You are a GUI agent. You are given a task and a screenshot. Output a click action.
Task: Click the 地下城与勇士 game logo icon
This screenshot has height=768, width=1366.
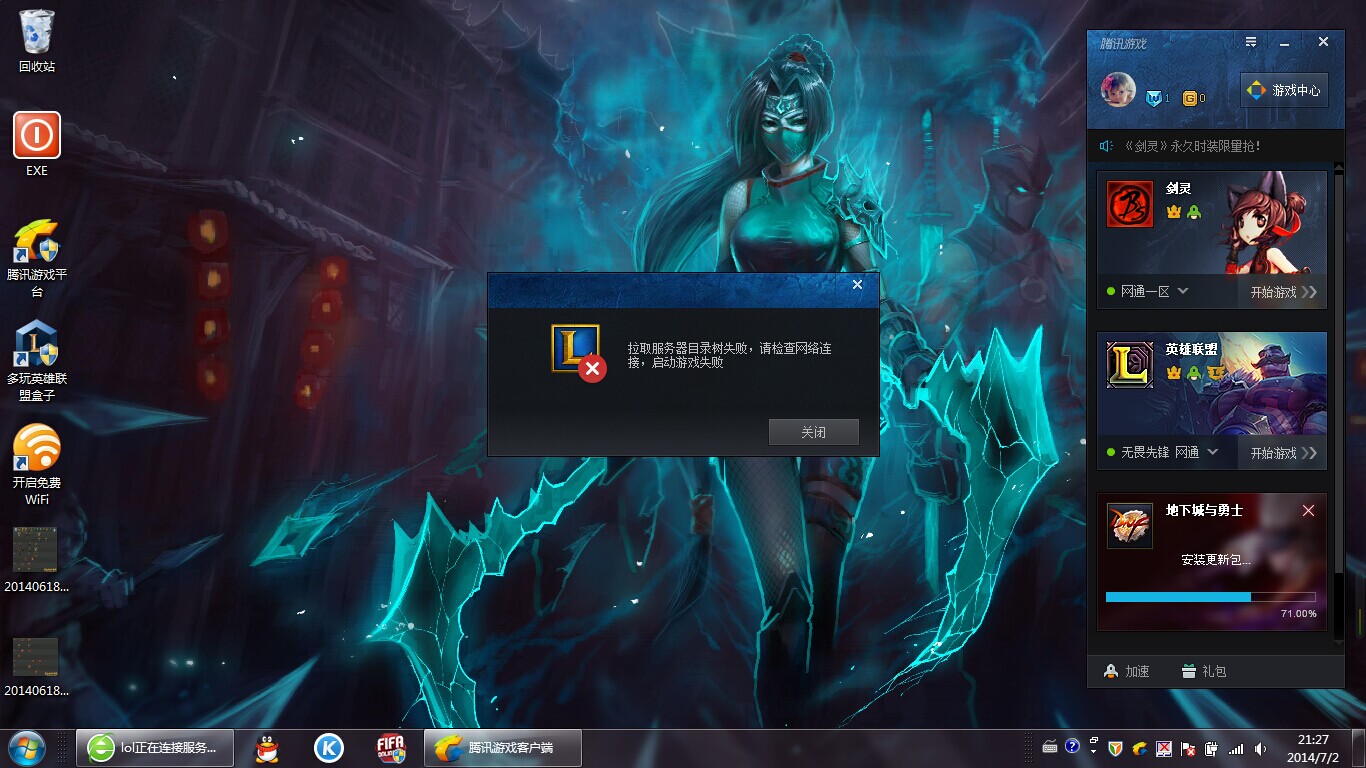coord(1130,526)
